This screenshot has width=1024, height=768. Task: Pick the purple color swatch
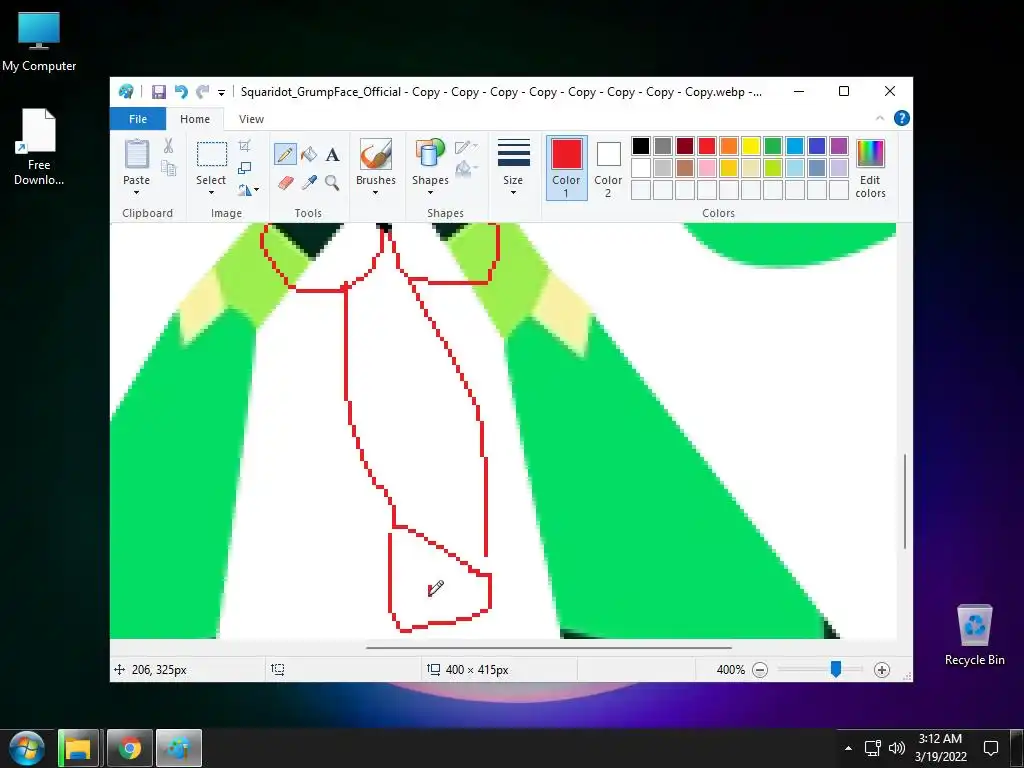(839, 146)
